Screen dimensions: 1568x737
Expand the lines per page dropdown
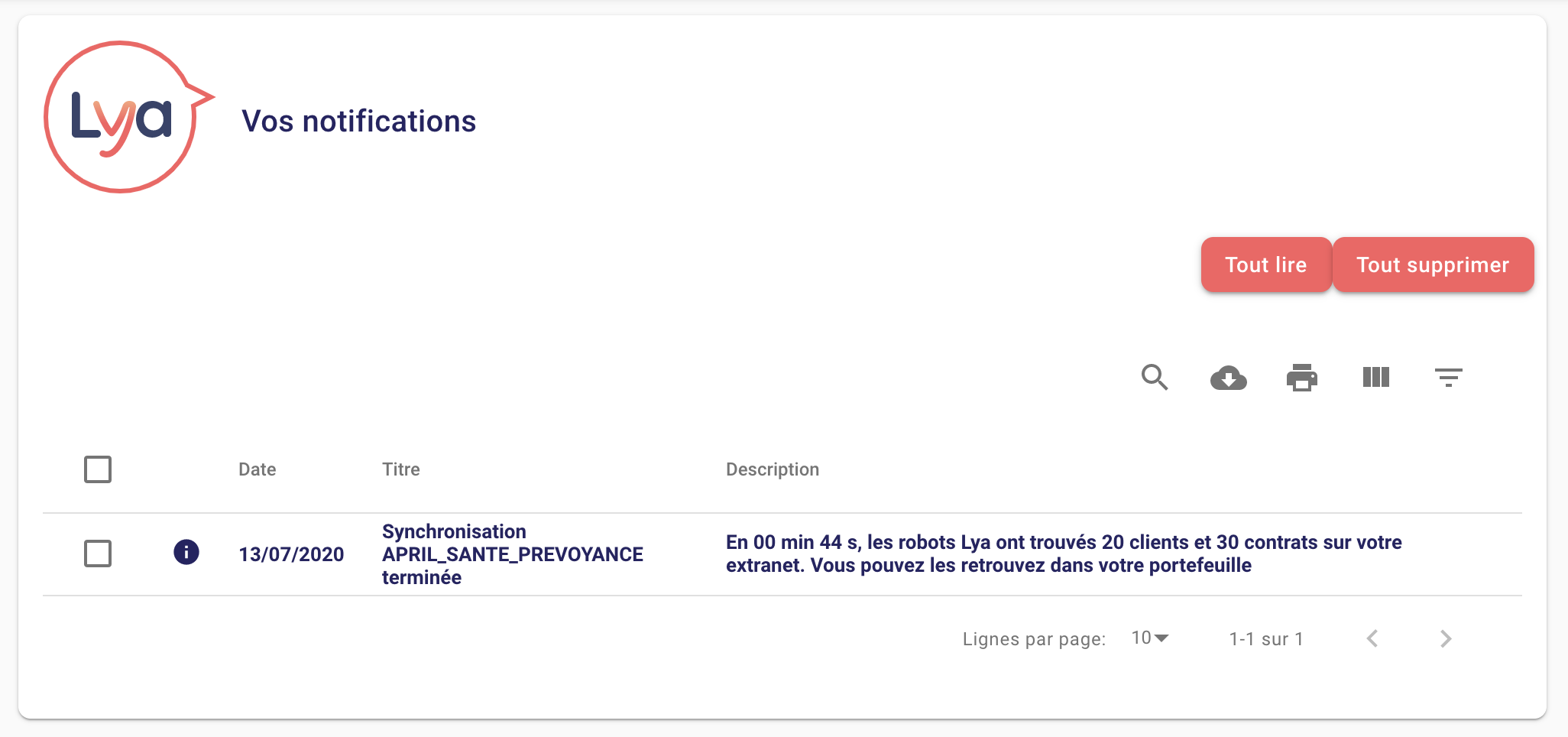pos(1150,638)
